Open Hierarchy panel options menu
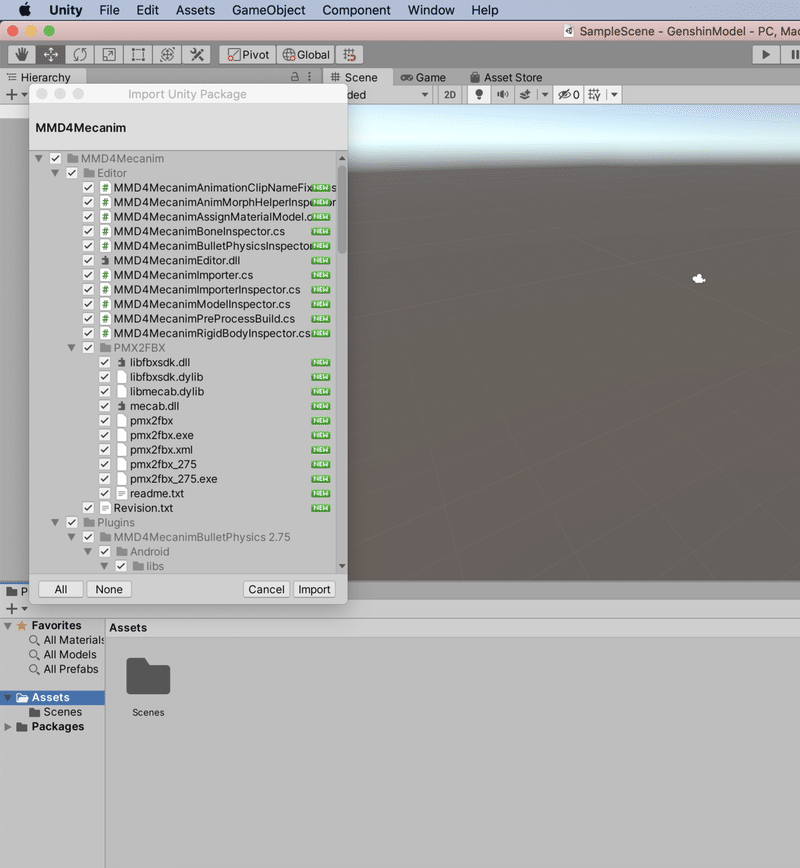The width and height of the screenshot is (800, 868). click(x=309, y=77)
